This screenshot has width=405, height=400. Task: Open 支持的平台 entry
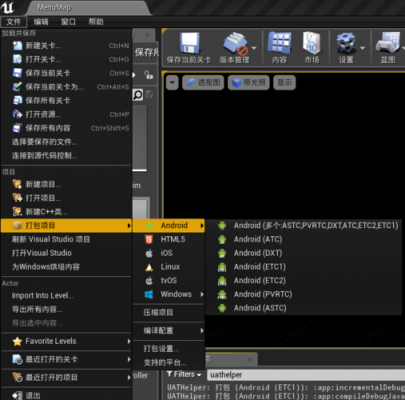point(169,362)
